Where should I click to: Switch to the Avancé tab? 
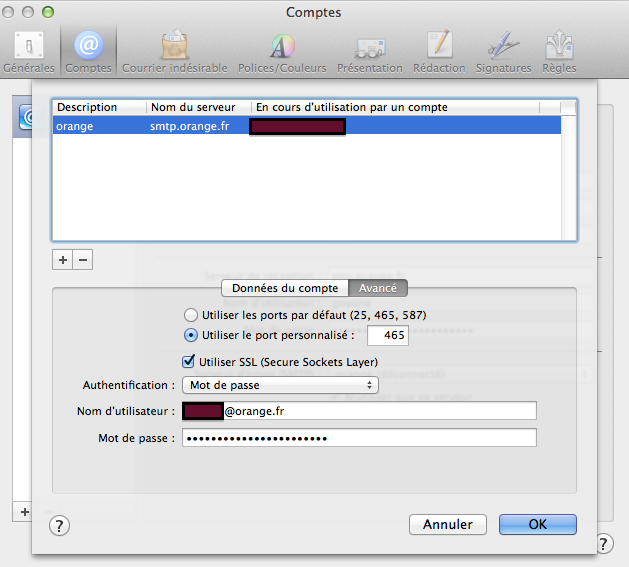(378, 288)
